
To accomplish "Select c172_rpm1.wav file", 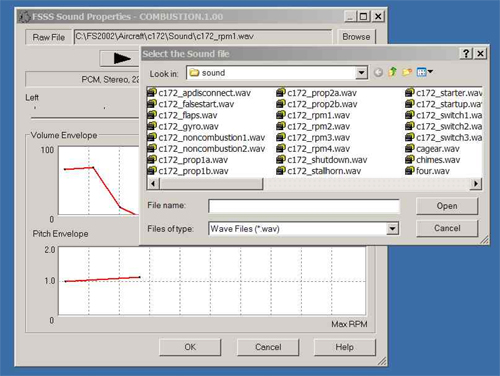I will click(313, 115).
